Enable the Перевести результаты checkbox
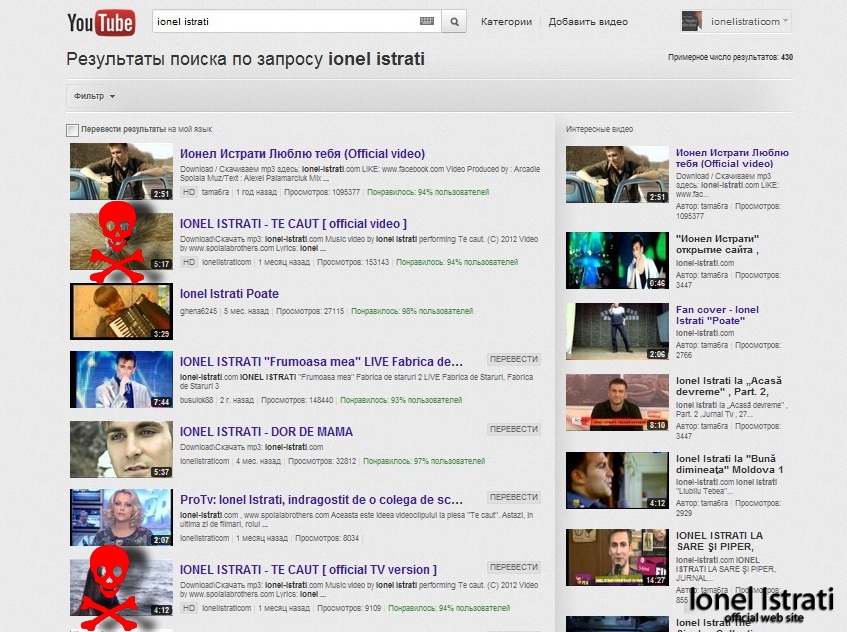Viewport: 847px width, 632px height. (72, 129)
